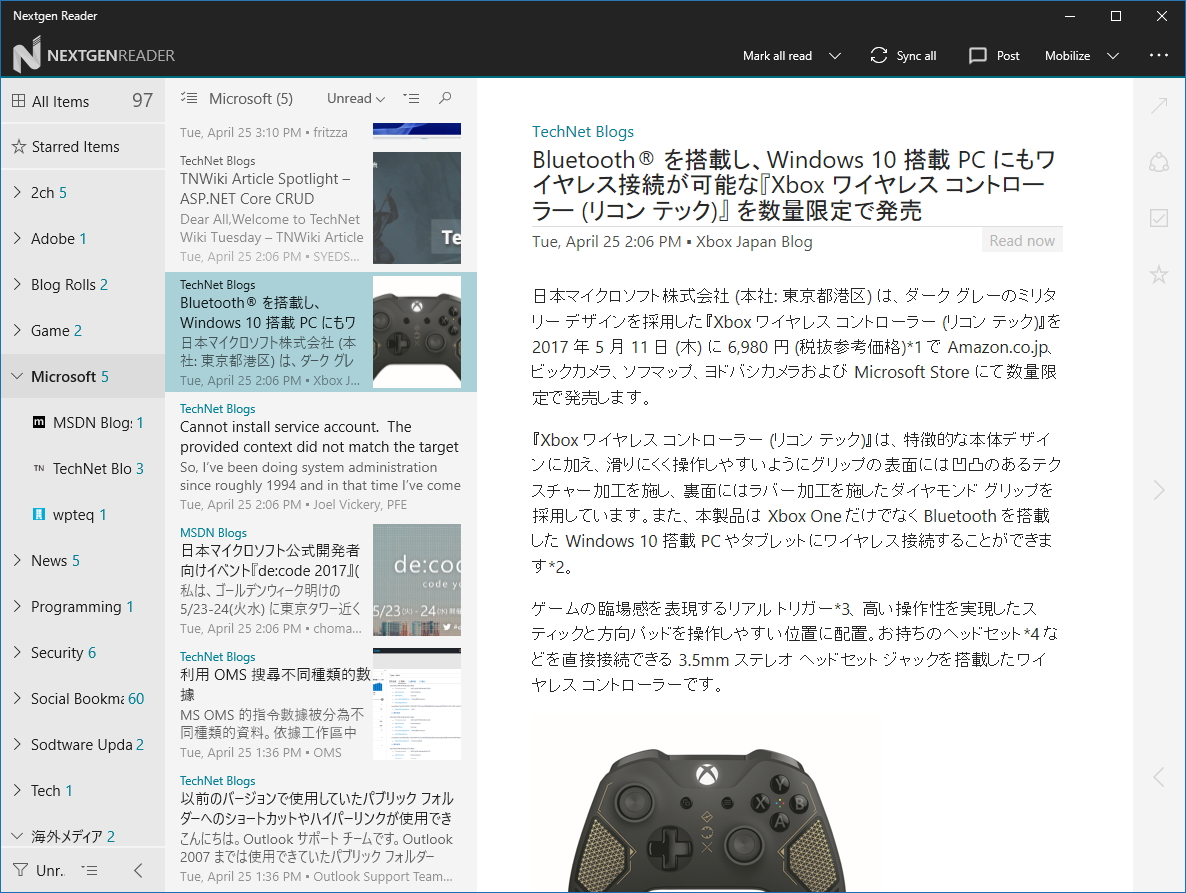Share the article using the share icon
1186x893 pixels.
(1157, 161)
